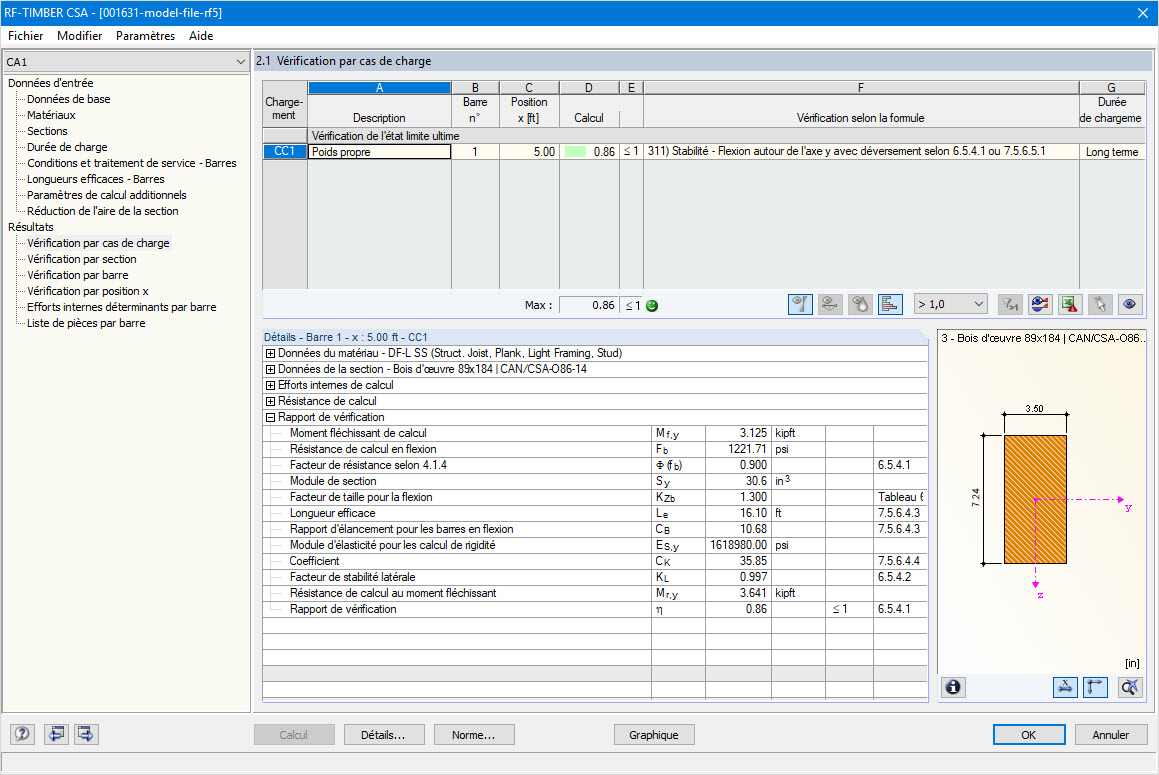This screenshot has height=775, width=1159.
Task: Toggle the highlighted bar diagram display icon
Action: coord(890,304)
